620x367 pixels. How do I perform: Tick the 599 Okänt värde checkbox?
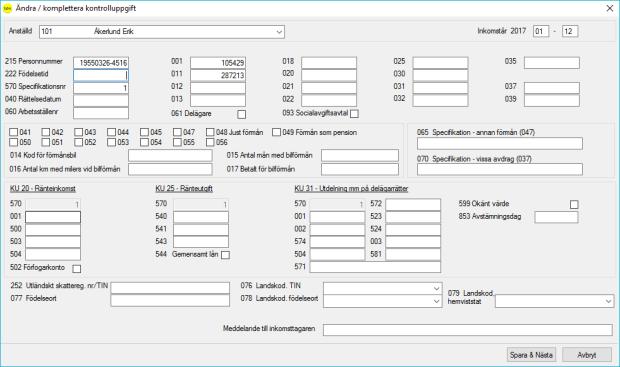[574, 204]
